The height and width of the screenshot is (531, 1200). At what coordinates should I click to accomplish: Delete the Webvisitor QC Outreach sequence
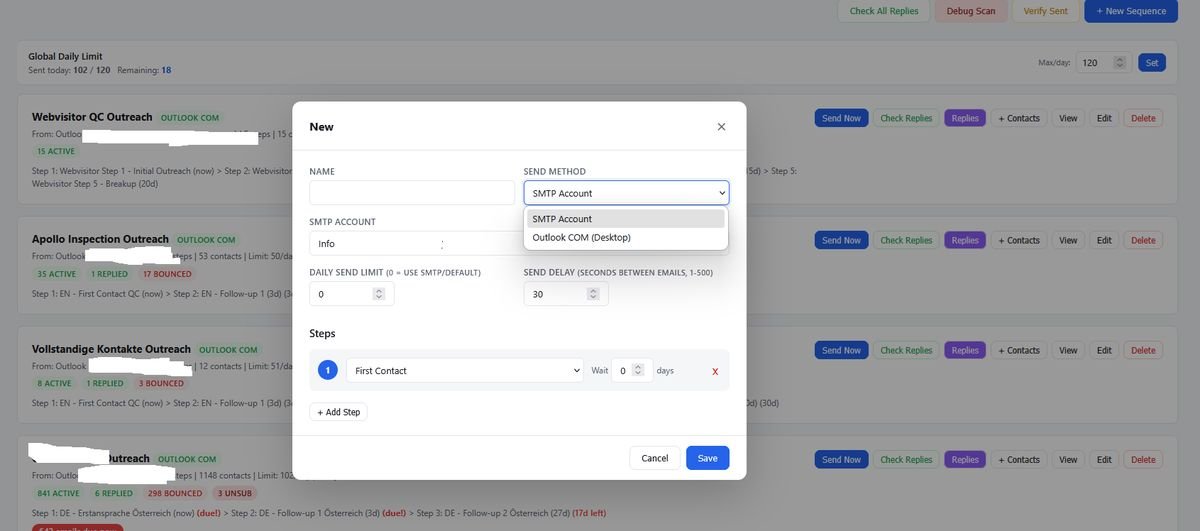[1143, 118]
